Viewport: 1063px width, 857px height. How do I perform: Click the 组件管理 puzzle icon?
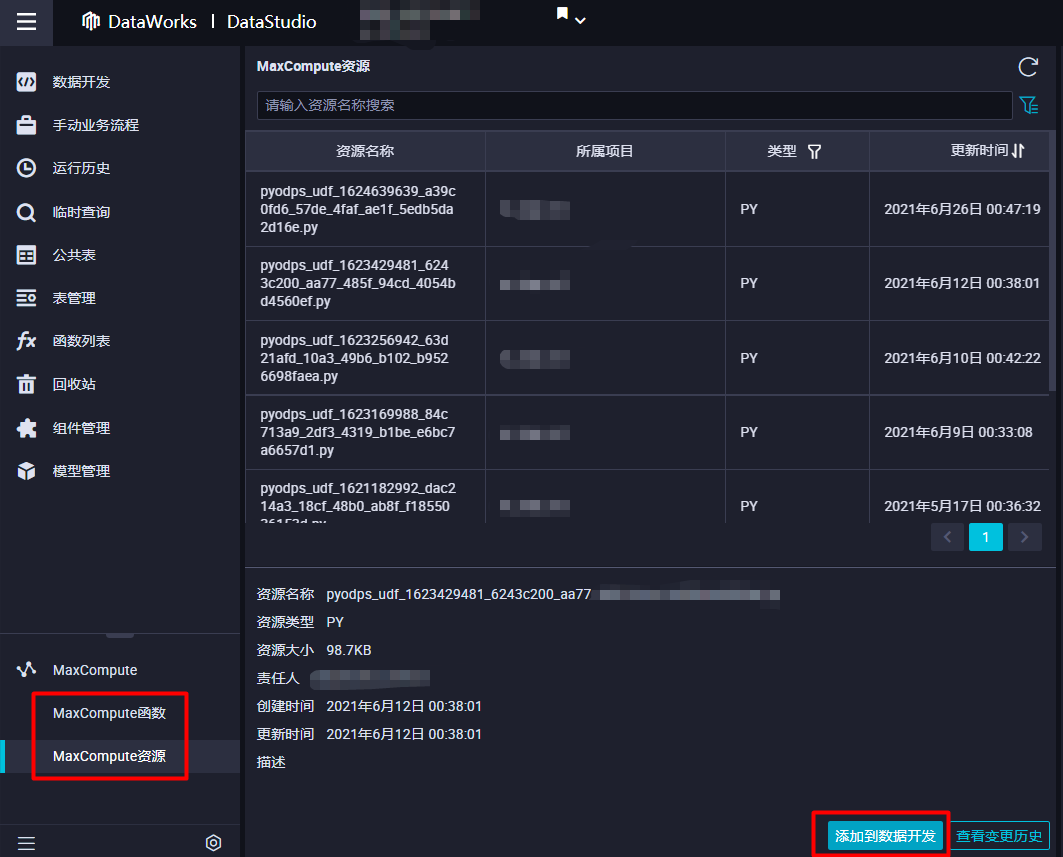(26, 428)
